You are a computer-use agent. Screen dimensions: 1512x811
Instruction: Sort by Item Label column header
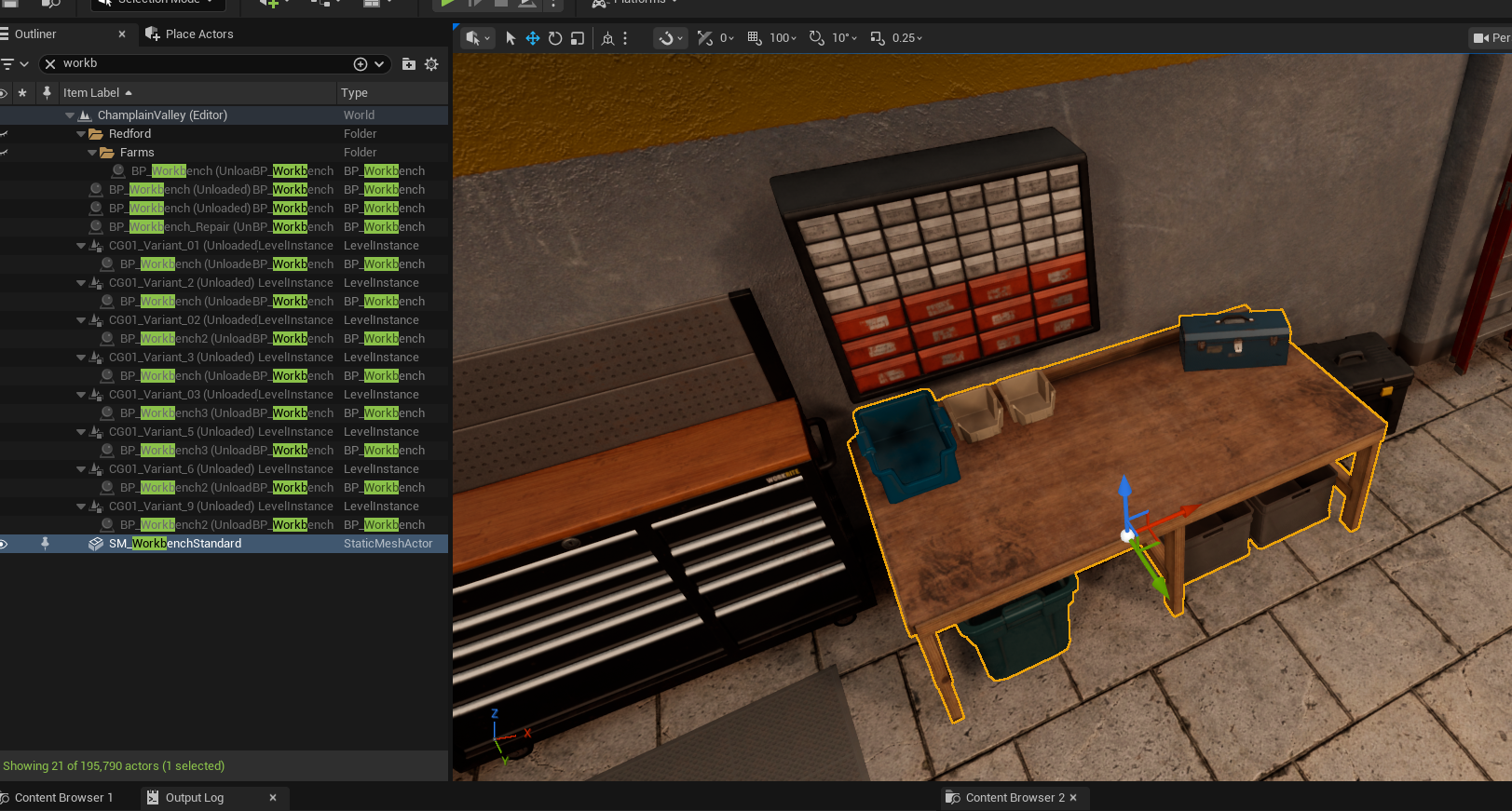(91, 93)
